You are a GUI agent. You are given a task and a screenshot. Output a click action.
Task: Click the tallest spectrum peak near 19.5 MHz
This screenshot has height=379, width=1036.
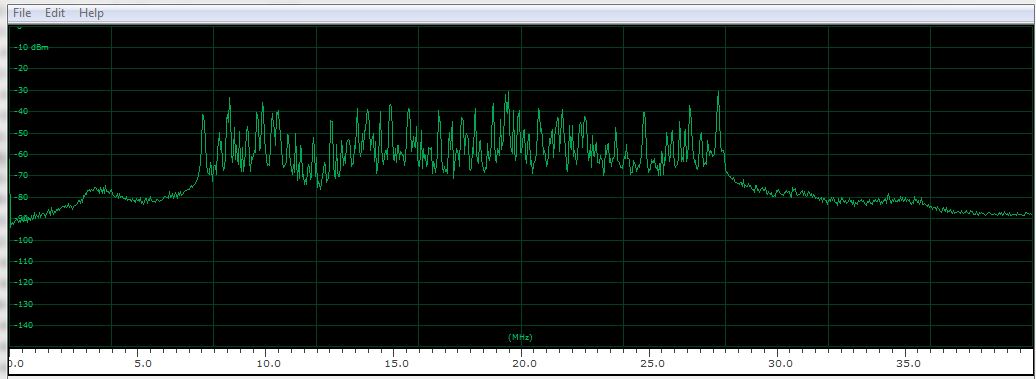[x=507, y=94]
